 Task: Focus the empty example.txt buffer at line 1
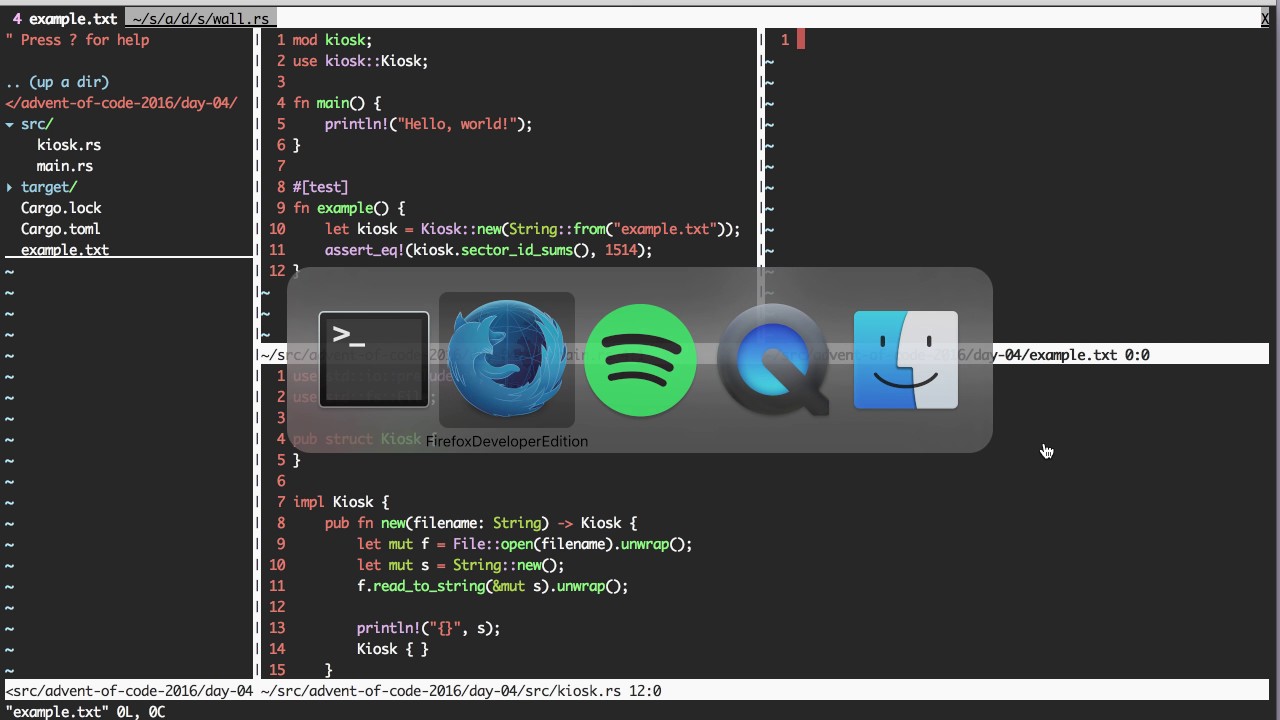pyautogui.click(x=801, y=40)
